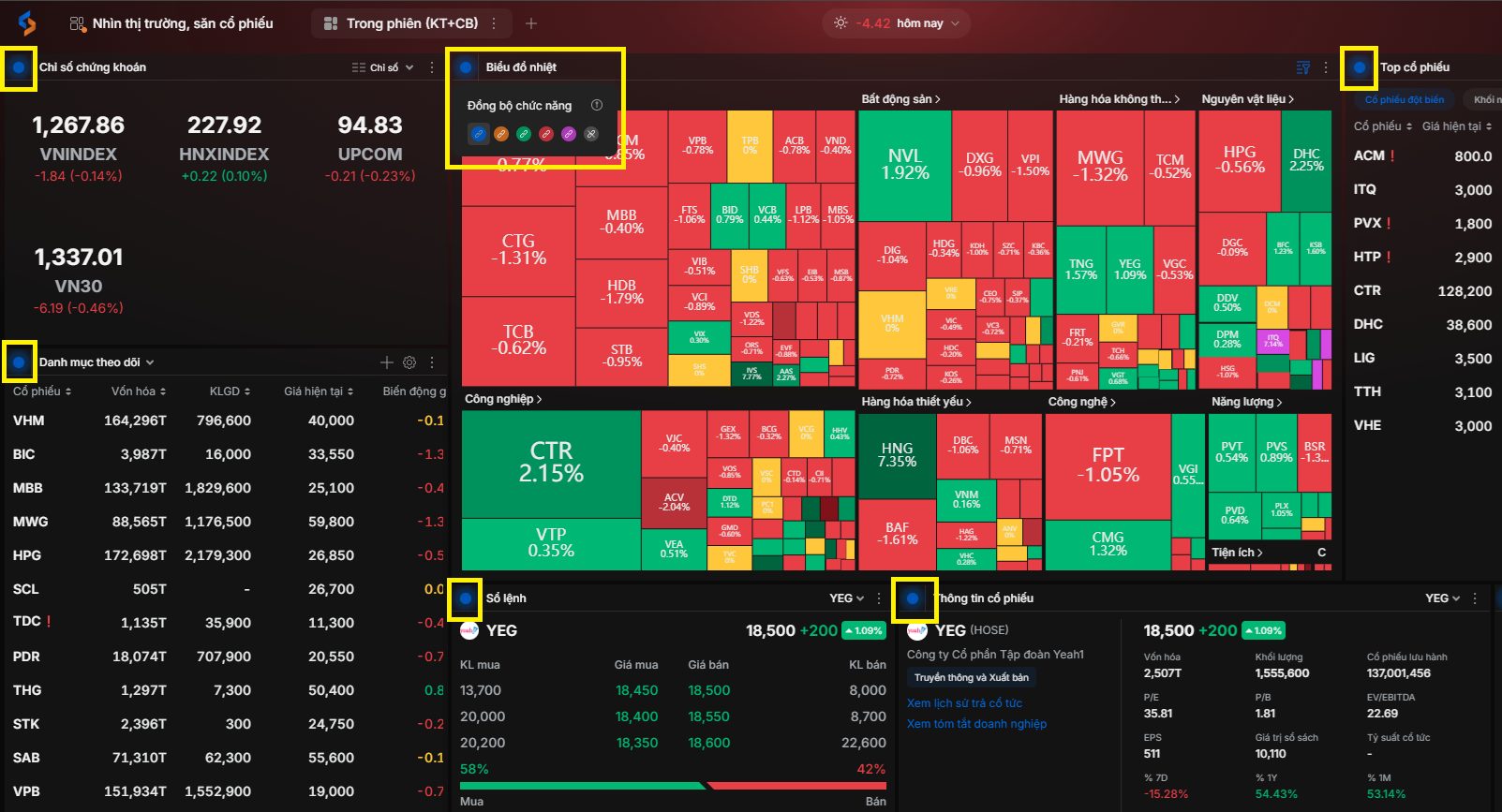
Task: Open the watchlist three-dot menu
Action: [x=432, y=362]
